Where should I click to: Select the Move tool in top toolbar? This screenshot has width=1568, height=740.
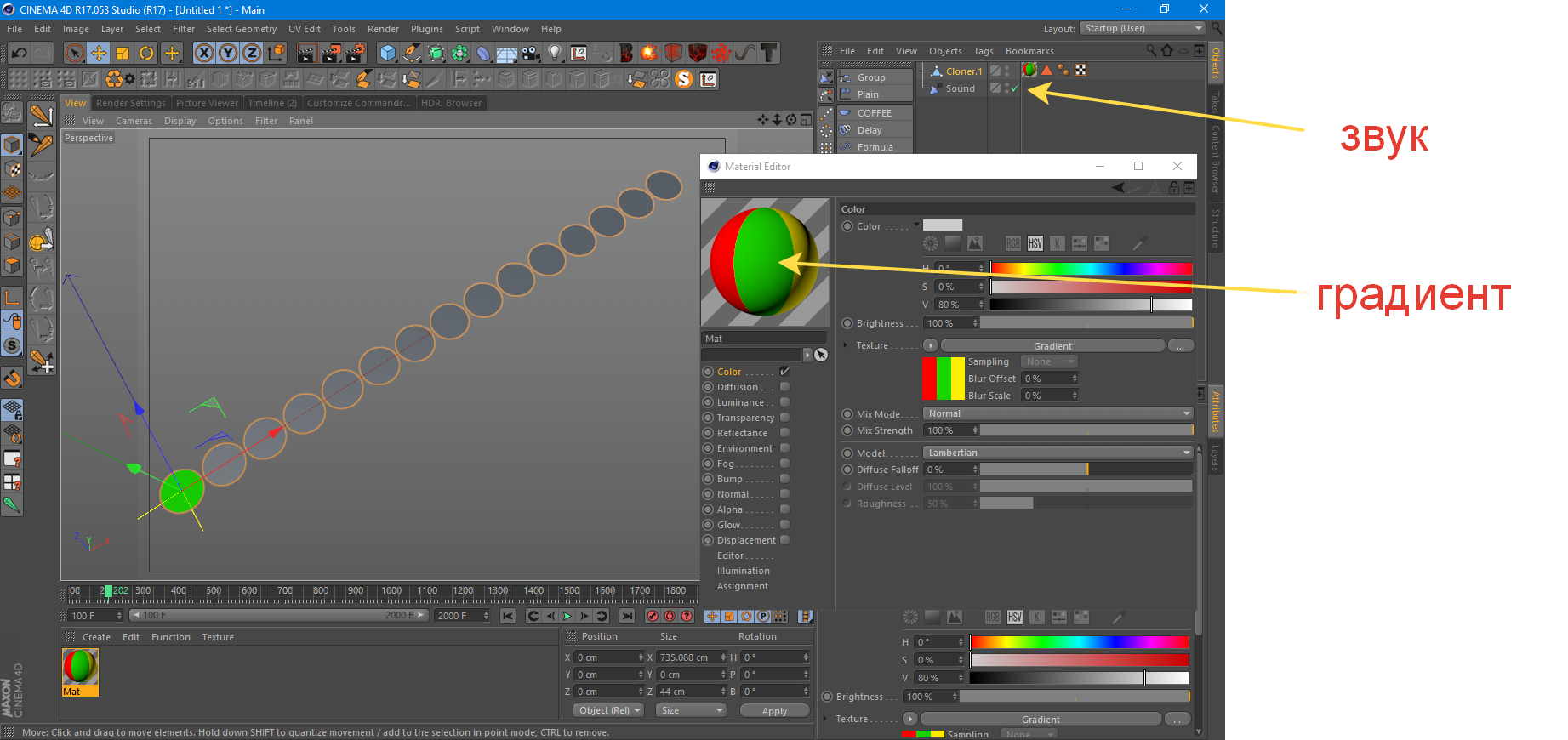point(99,53)
